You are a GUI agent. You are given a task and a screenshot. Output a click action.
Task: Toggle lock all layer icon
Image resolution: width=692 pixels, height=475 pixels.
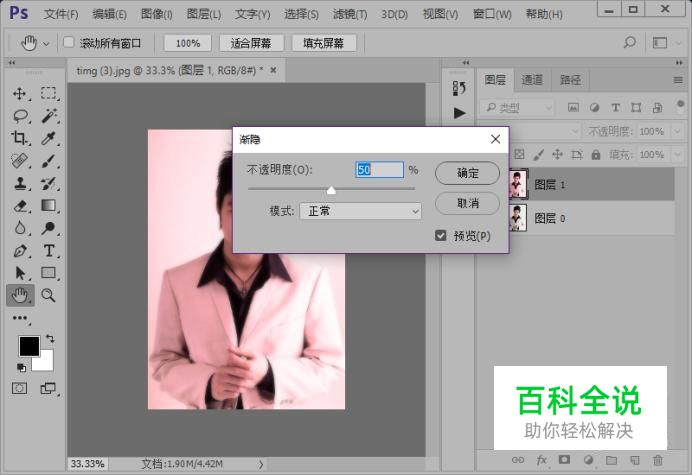(x=596, y=155)
